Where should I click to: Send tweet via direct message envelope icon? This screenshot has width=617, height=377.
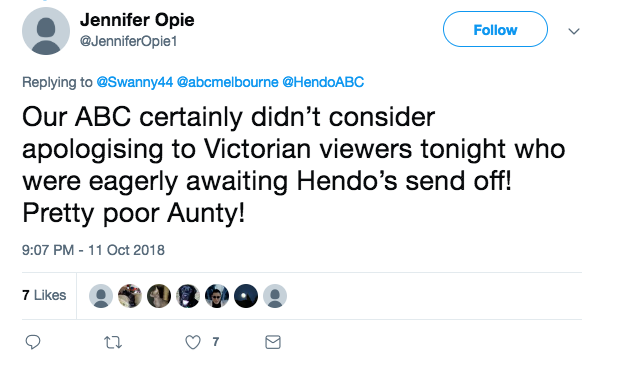[x=273, y=342]
